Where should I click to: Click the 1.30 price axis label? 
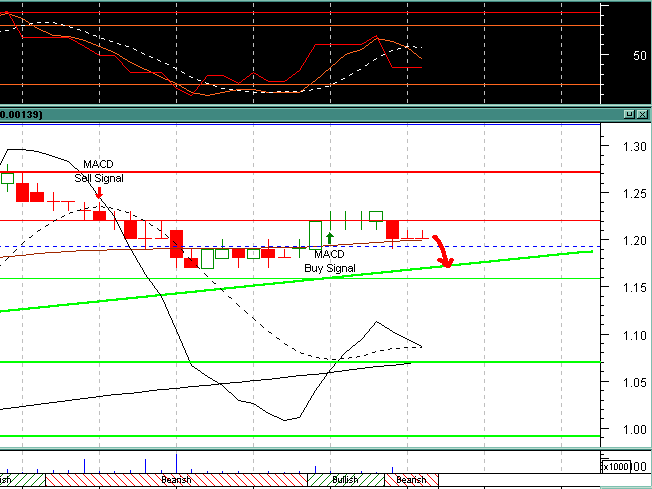click(635, 147)
